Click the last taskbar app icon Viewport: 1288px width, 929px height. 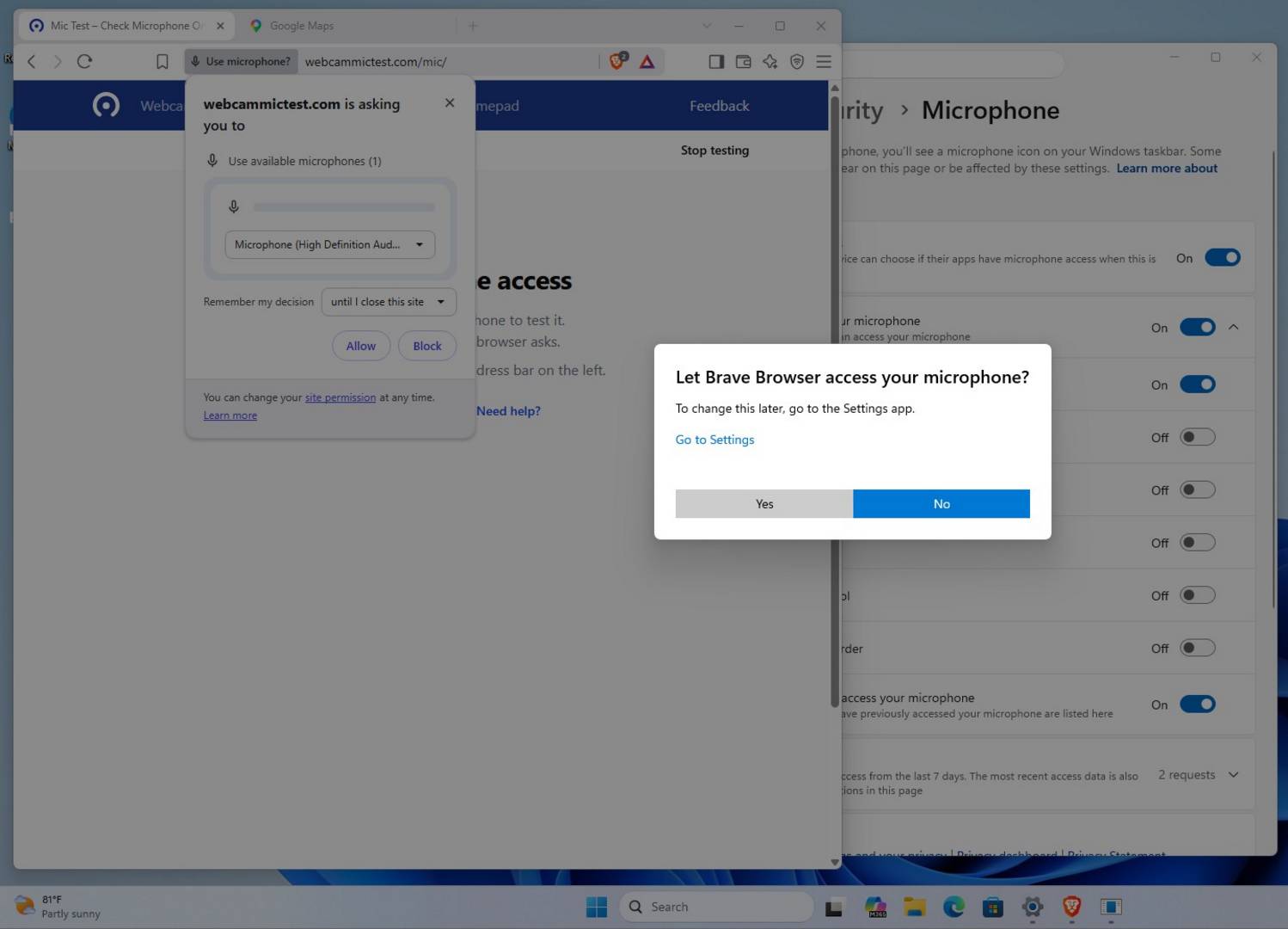(1111, 907)
